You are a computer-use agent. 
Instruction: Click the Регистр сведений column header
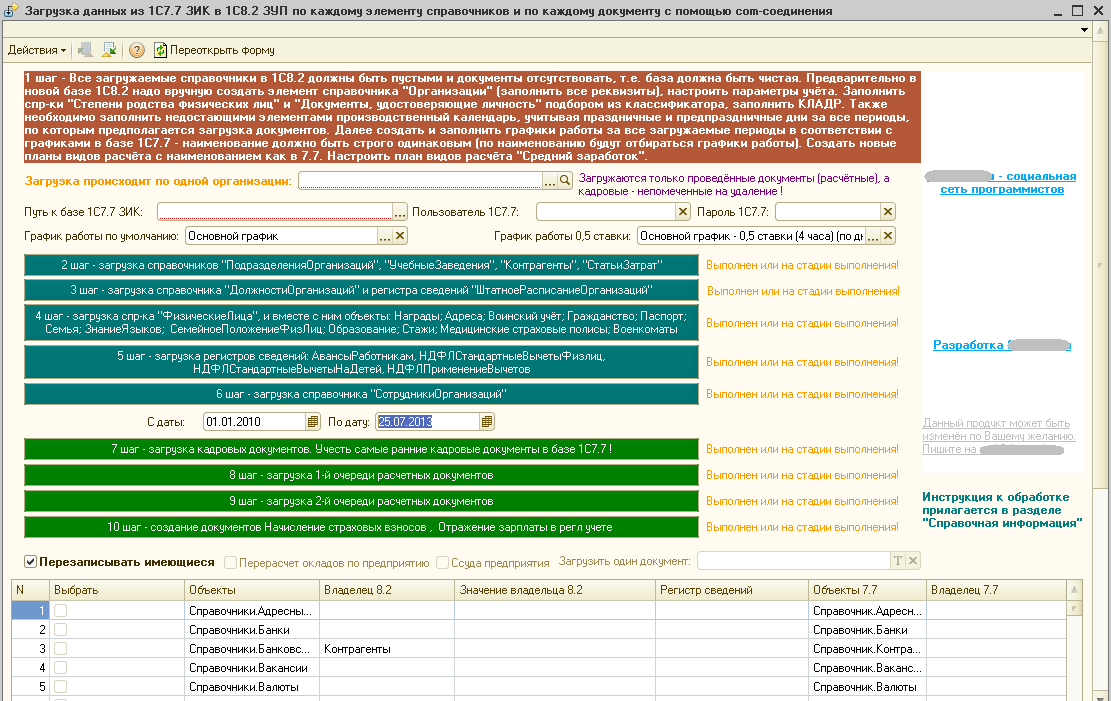pos(732,590)
